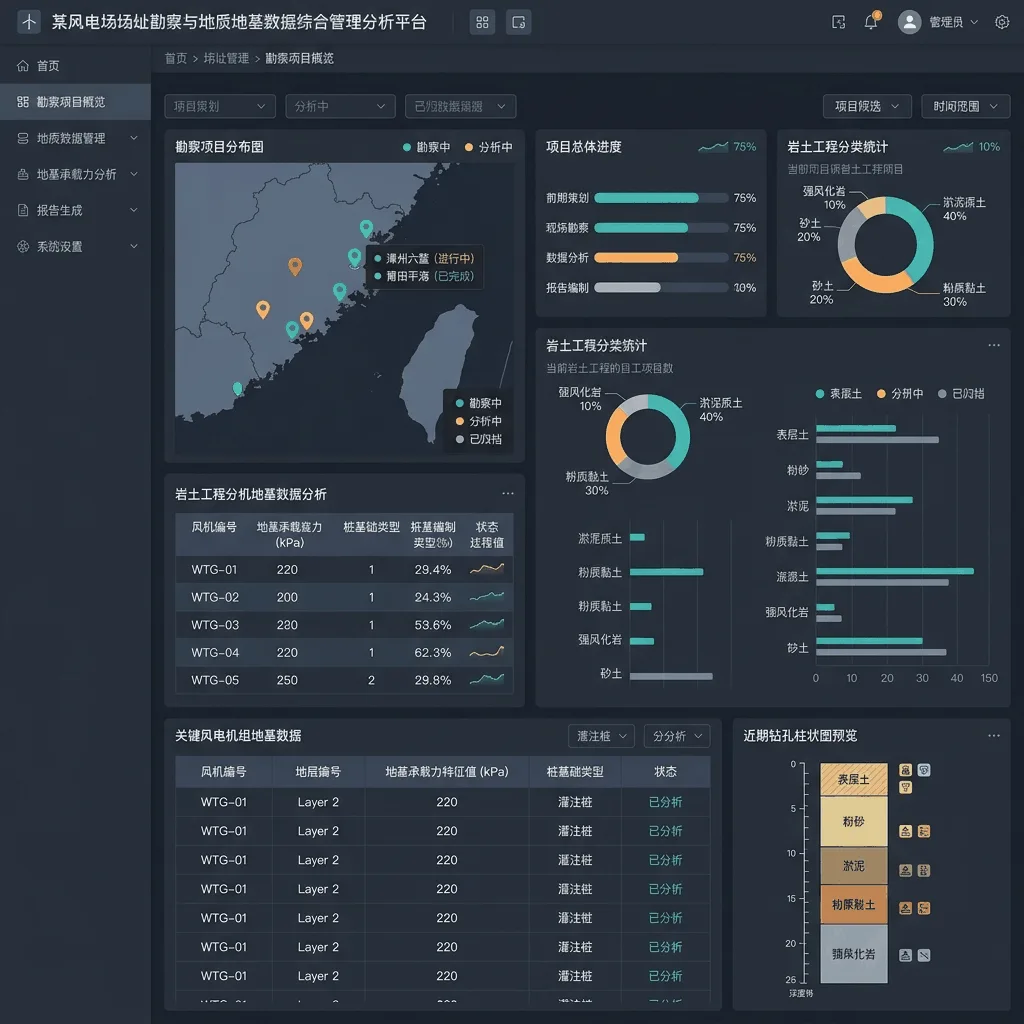Open the 灌注桩 pile type dropdown
Image resolution: width=1024 pixels, height=1024 pixels.
coord(601,736)
